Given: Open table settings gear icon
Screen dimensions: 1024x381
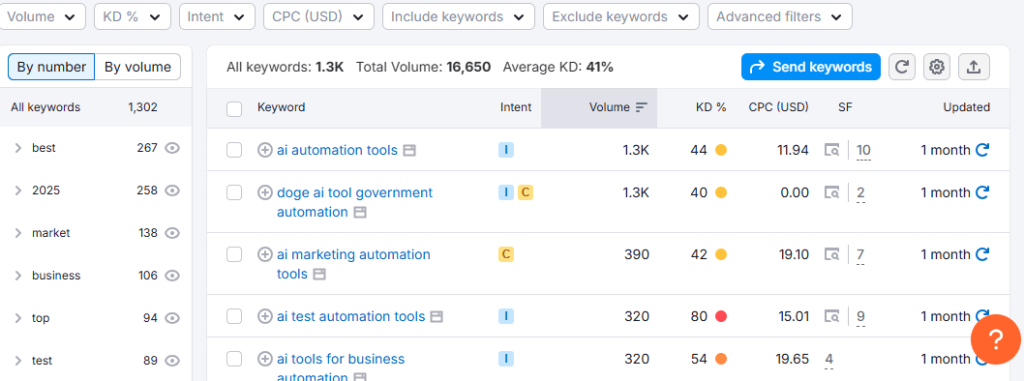Looking at the screenshot, I should click(936, 67).
